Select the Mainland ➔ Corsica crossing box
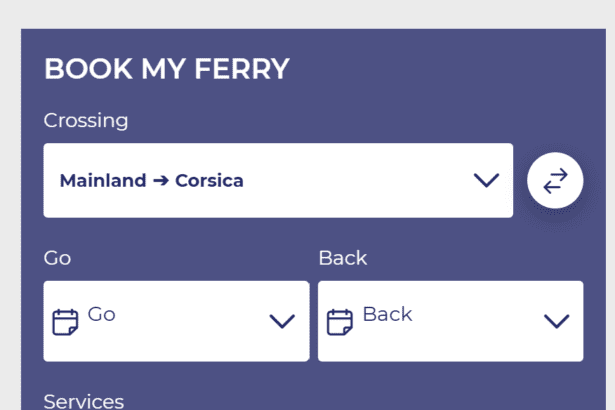The width and height of the screenshot is (615, 410). point(278,181)
